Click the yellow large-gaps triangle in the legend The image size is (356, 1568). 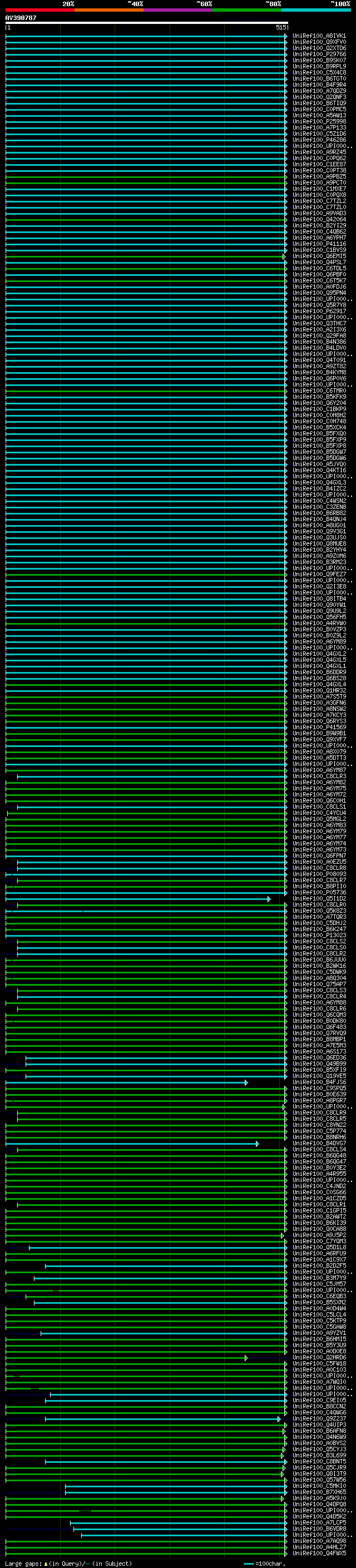pyautogui.click(x=46, y=1563)
